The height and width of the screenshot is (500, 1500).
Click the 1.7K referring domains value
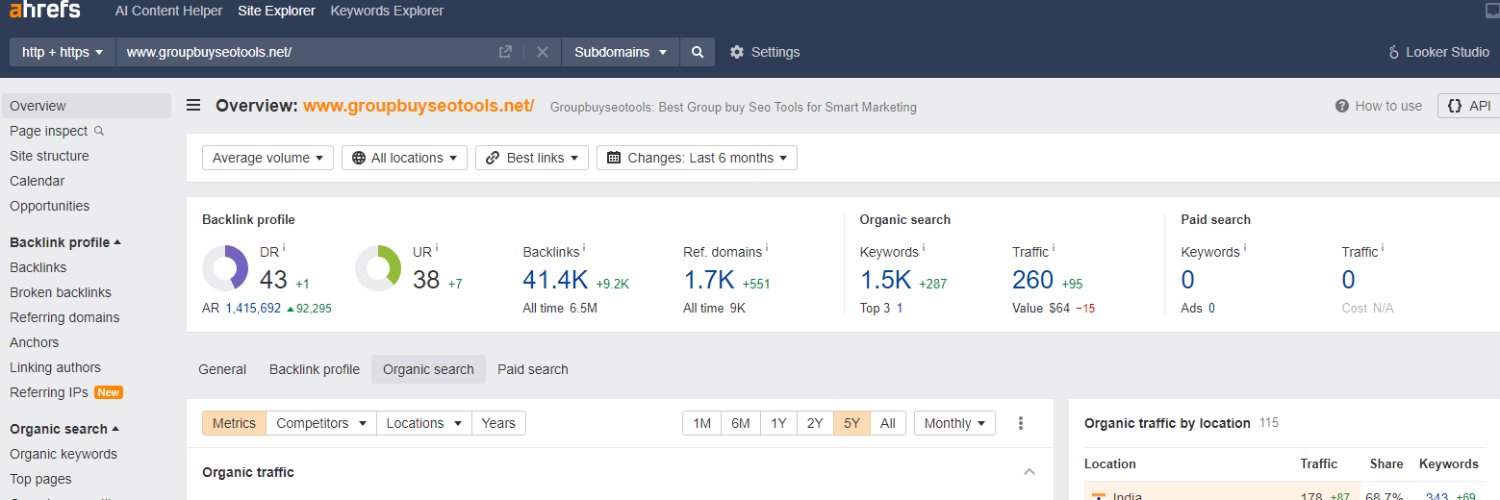709,280
